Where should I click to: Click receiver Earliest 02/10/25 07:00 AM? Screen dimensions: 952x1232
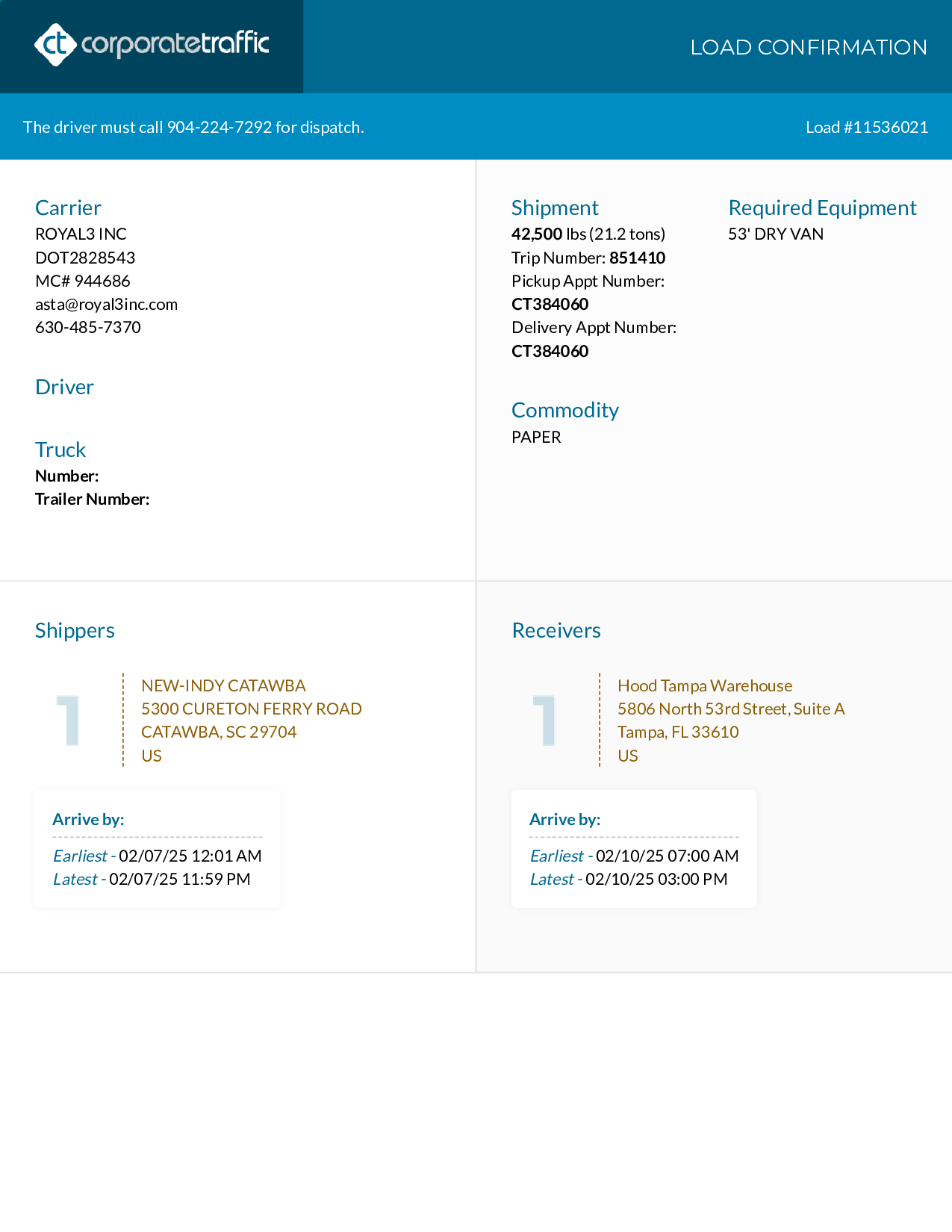634,856
